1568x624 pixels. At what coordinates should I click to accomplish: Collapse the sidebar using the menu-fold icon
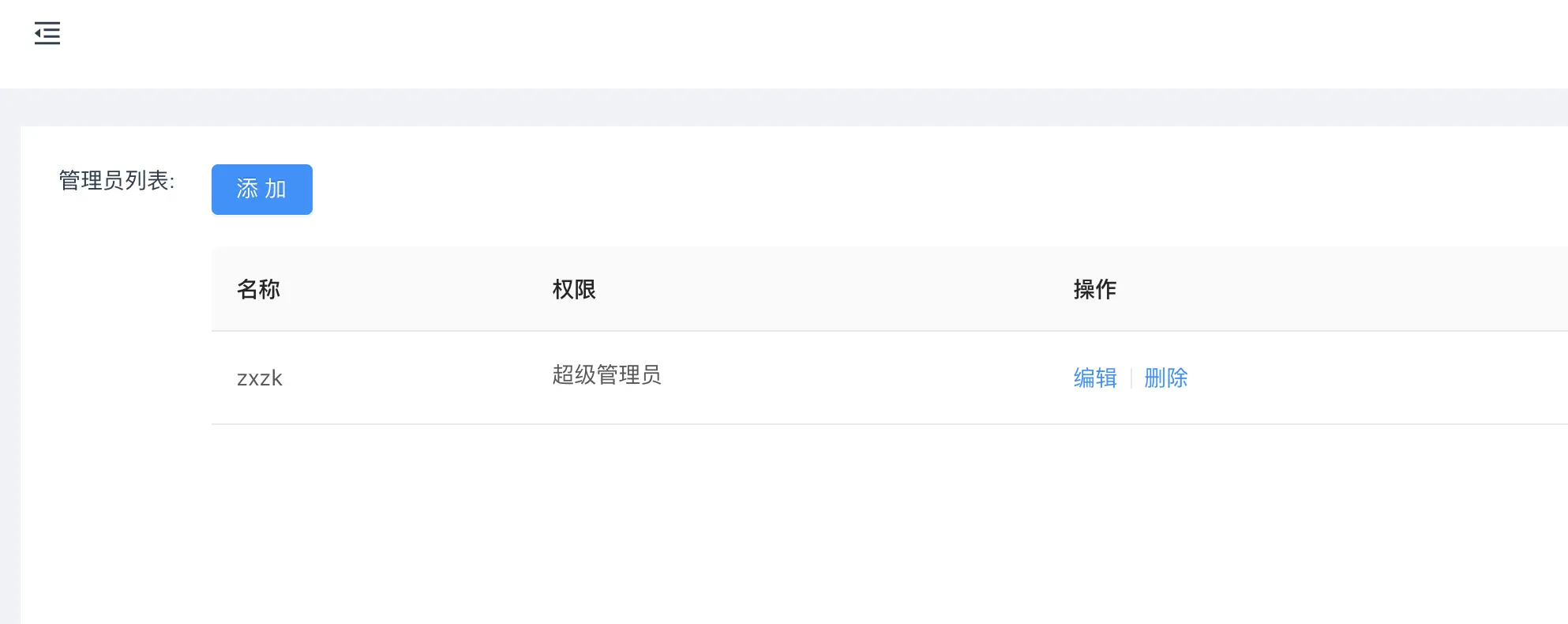47,33
